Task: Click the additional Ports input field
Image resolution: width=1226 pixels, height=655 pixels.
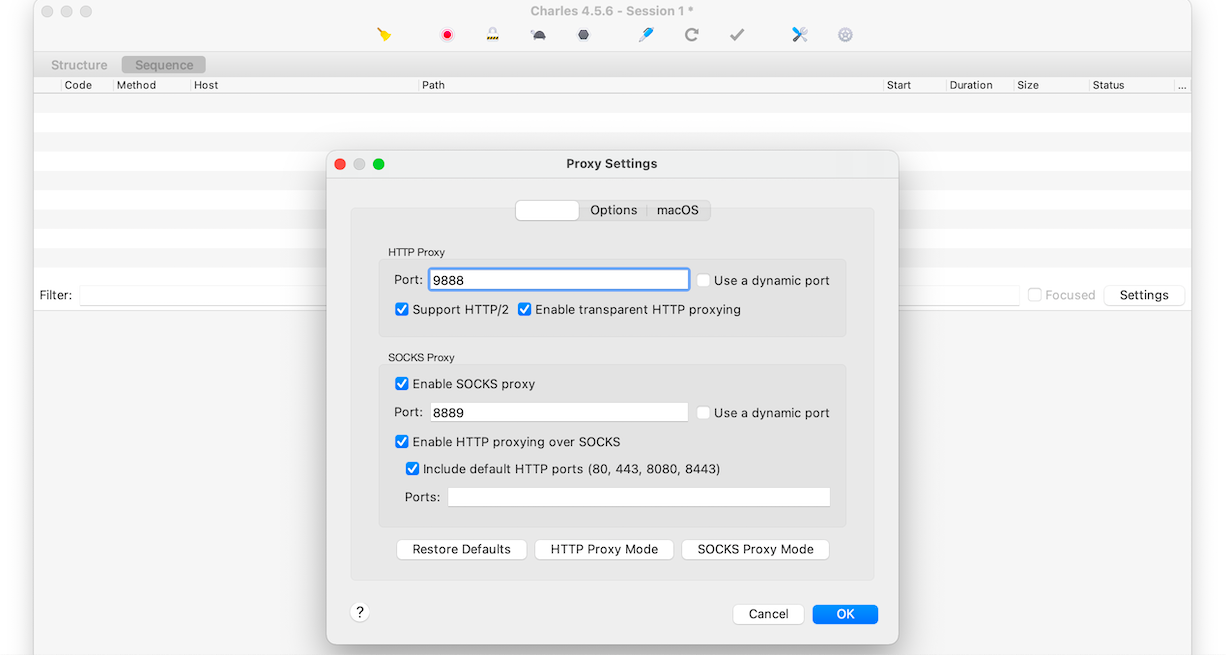Action: coord(639,497)
